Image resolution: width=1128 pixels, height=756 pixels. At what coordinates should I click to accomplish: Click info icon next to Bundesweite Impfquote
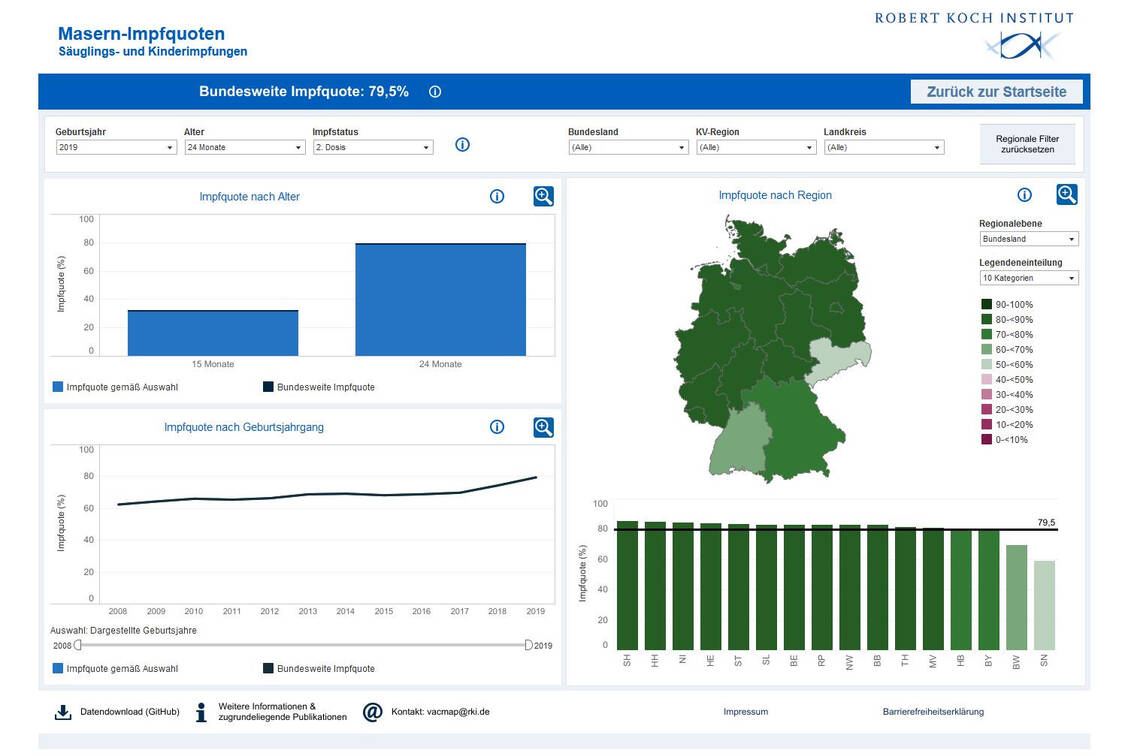[x=435, y=92]
